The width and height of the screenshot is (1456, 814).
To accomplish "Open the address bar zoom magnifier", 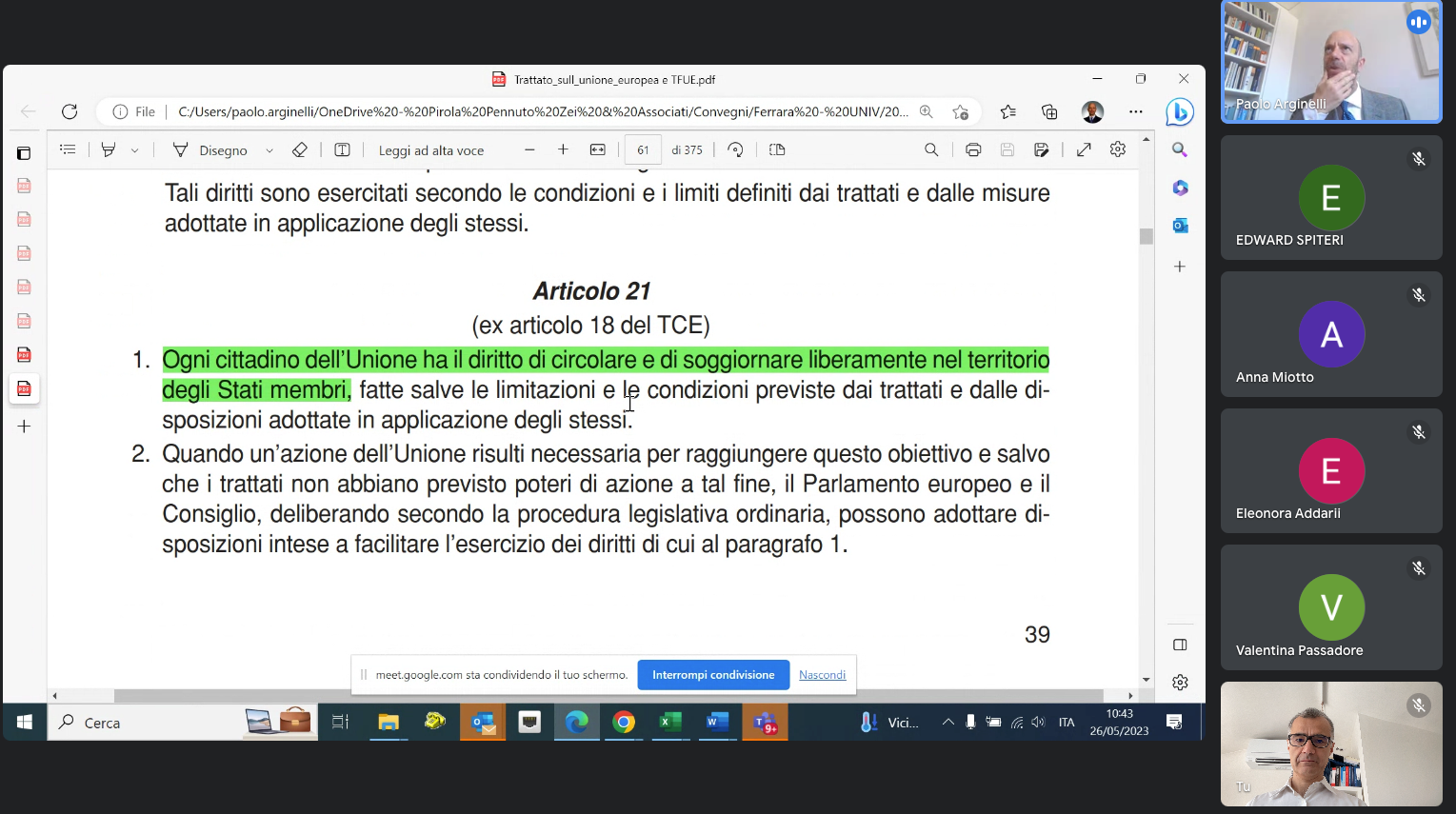I will click(926, 111).
